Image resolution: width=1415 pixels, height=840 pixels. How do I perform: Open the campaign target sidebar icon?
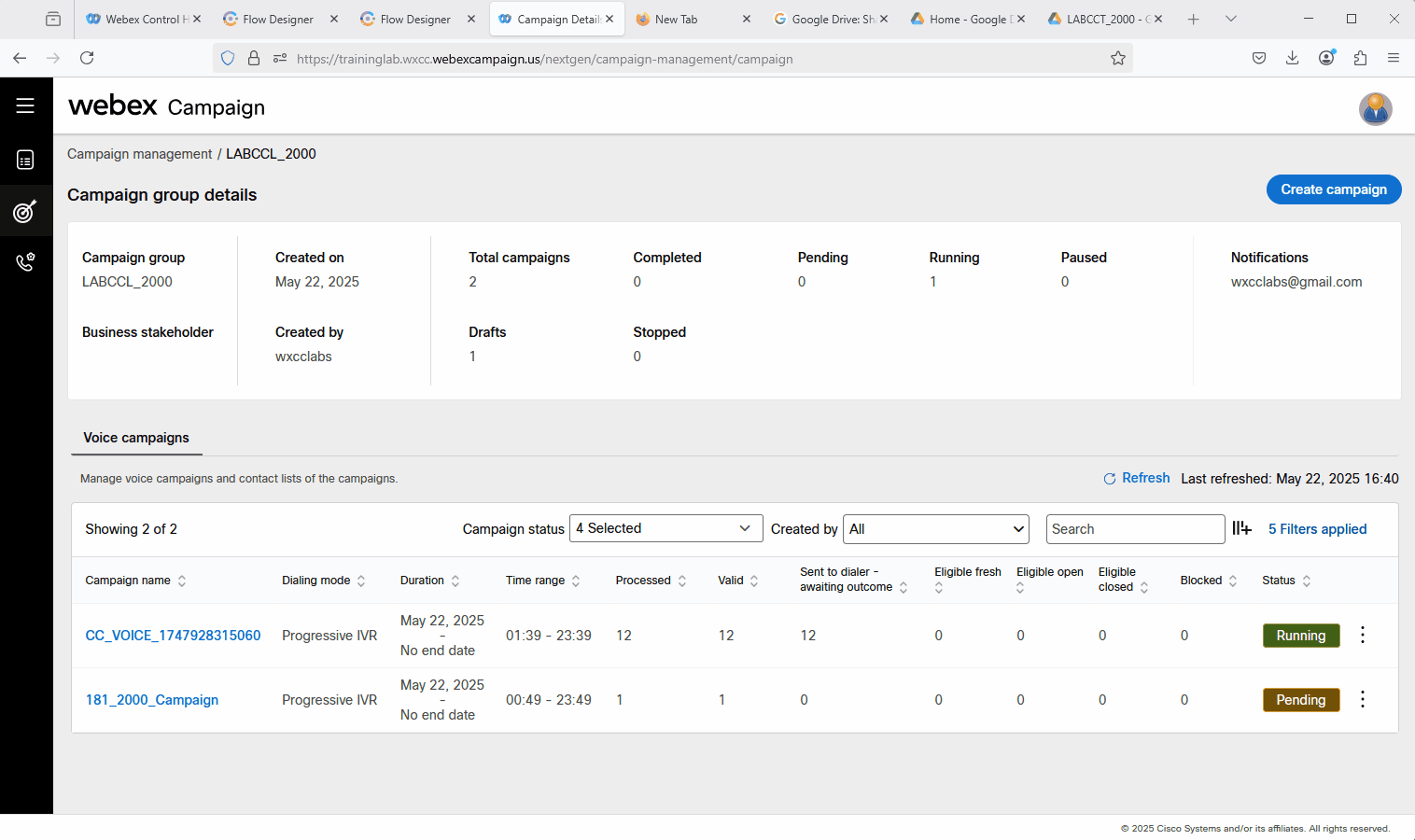[25, 211]
